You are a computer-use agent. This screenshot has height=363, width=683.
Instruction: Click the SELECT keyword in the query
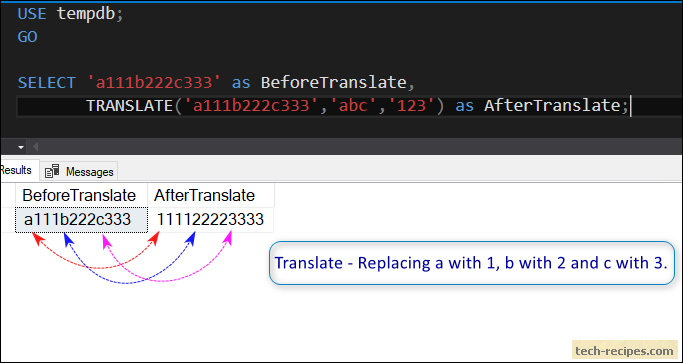pyautogui.click(x=47, y=83)
